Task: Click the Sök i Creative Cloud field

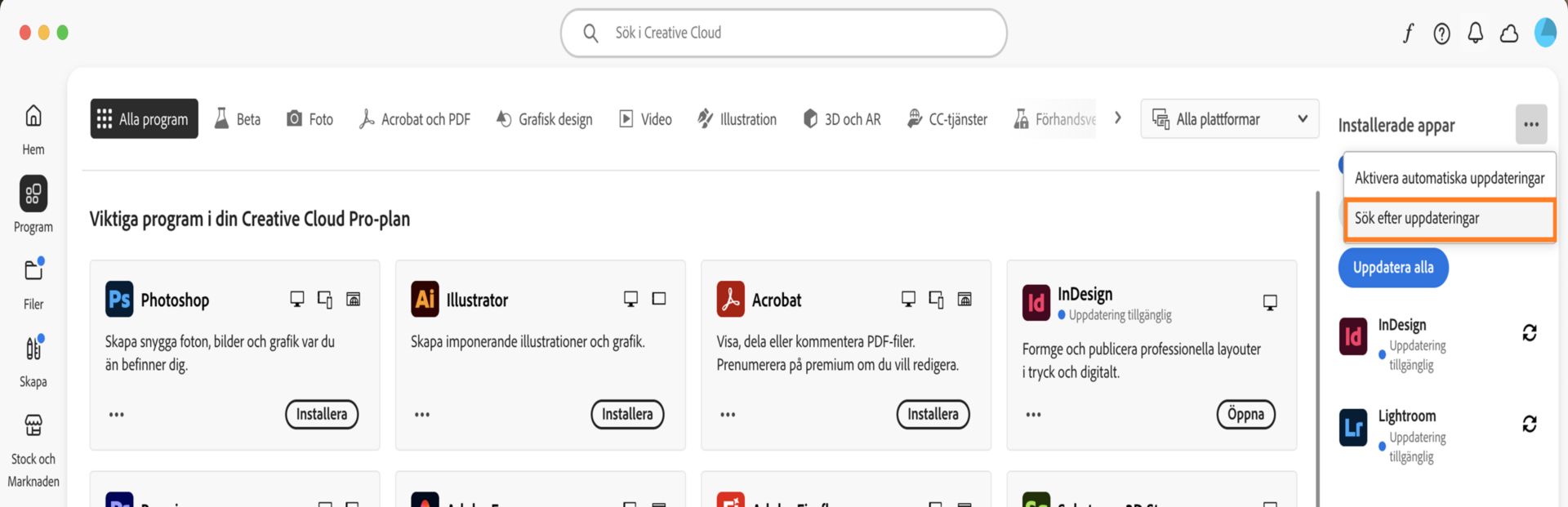Action: 784,33
